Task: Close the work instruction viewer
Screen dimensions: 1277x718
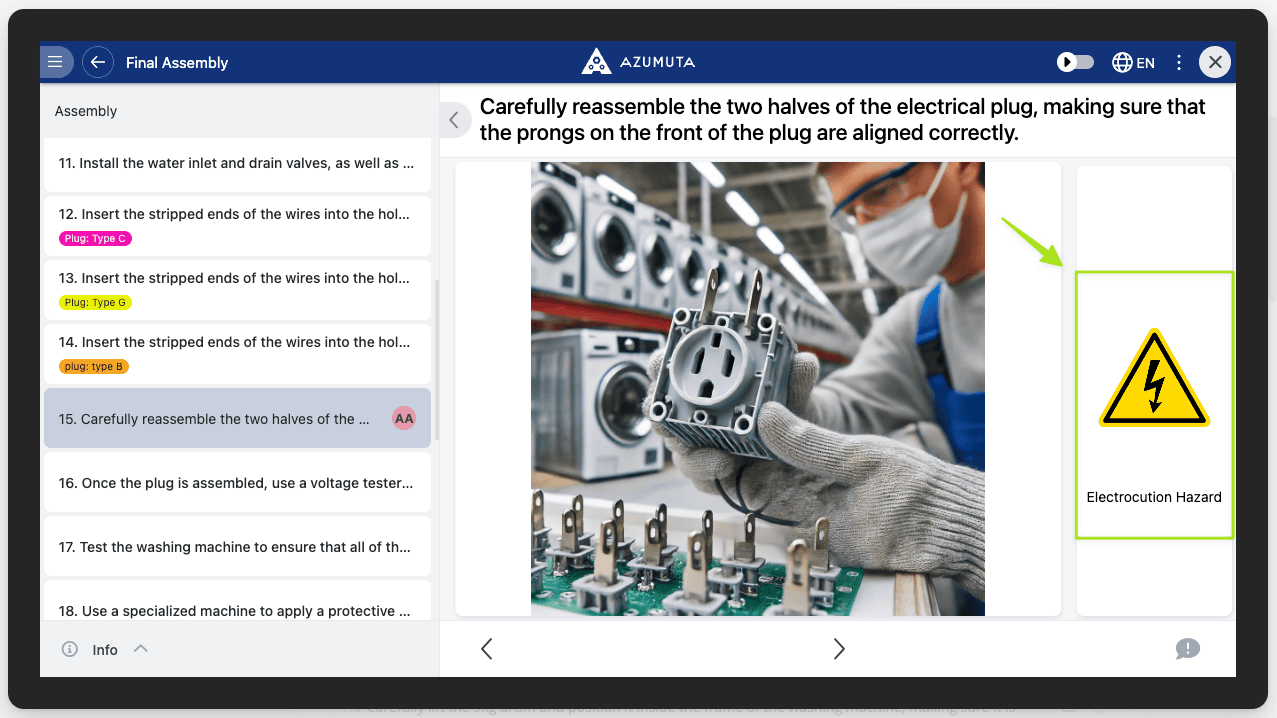Action: [1215, 62]
